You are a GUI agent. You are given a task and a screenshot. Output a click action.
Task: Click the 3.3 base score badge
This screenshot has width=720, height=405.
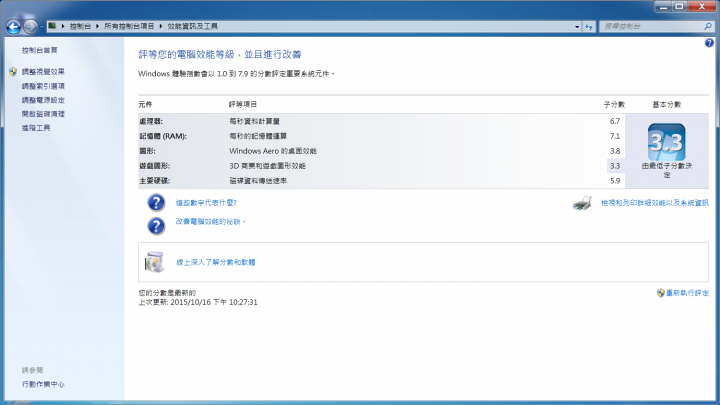click(667, 142)
